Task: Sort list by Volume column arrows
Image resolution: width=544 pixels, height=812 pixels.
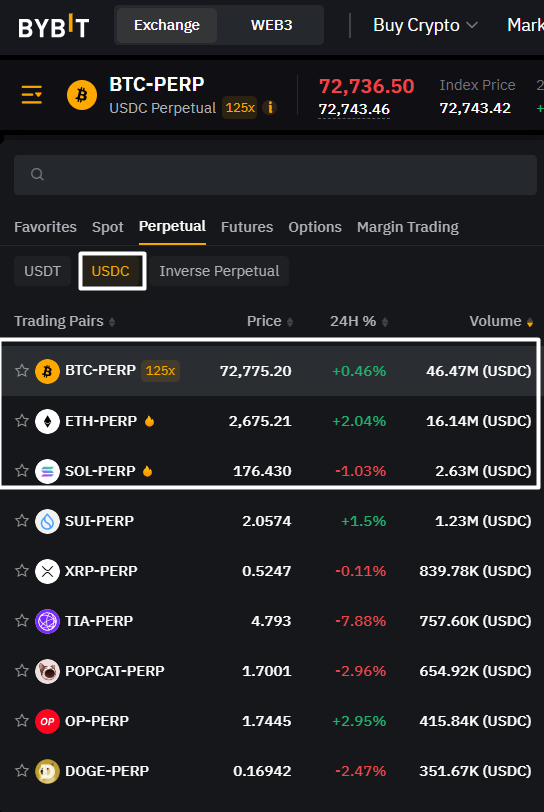Action: point(529,322)
